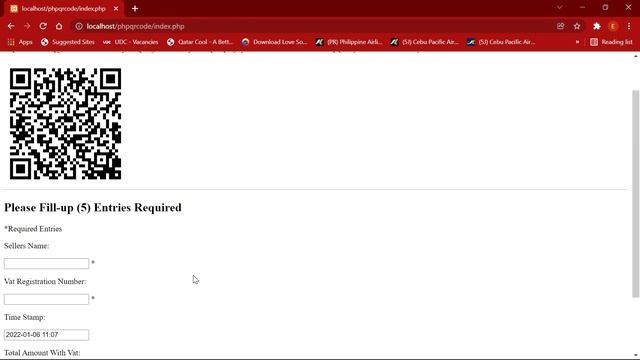The height and width of the screenshot is (360, 640).
Task: Reload the current page
Action: tap(43, 26)
